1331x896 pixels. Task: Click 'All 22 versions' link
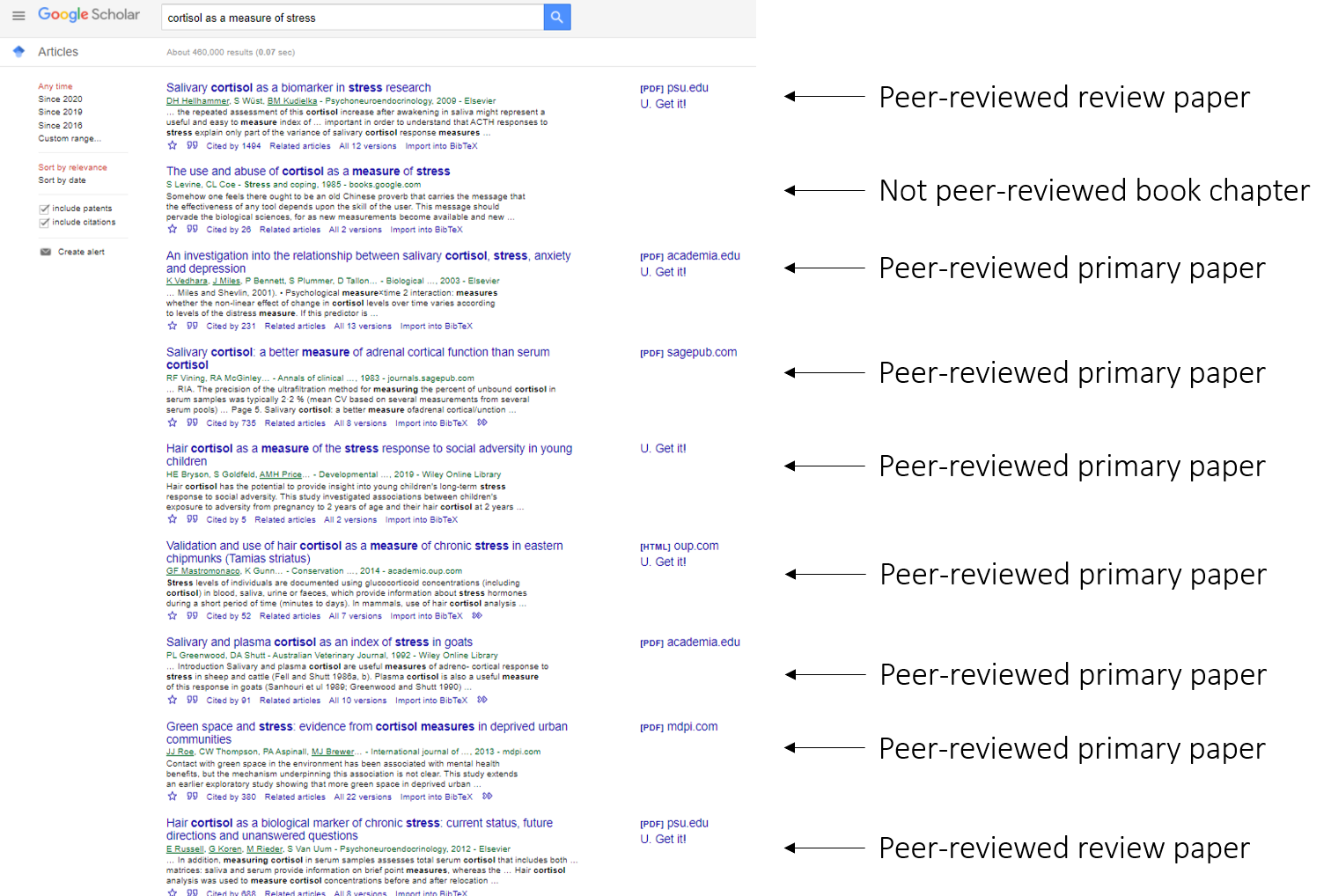point(363,797)
